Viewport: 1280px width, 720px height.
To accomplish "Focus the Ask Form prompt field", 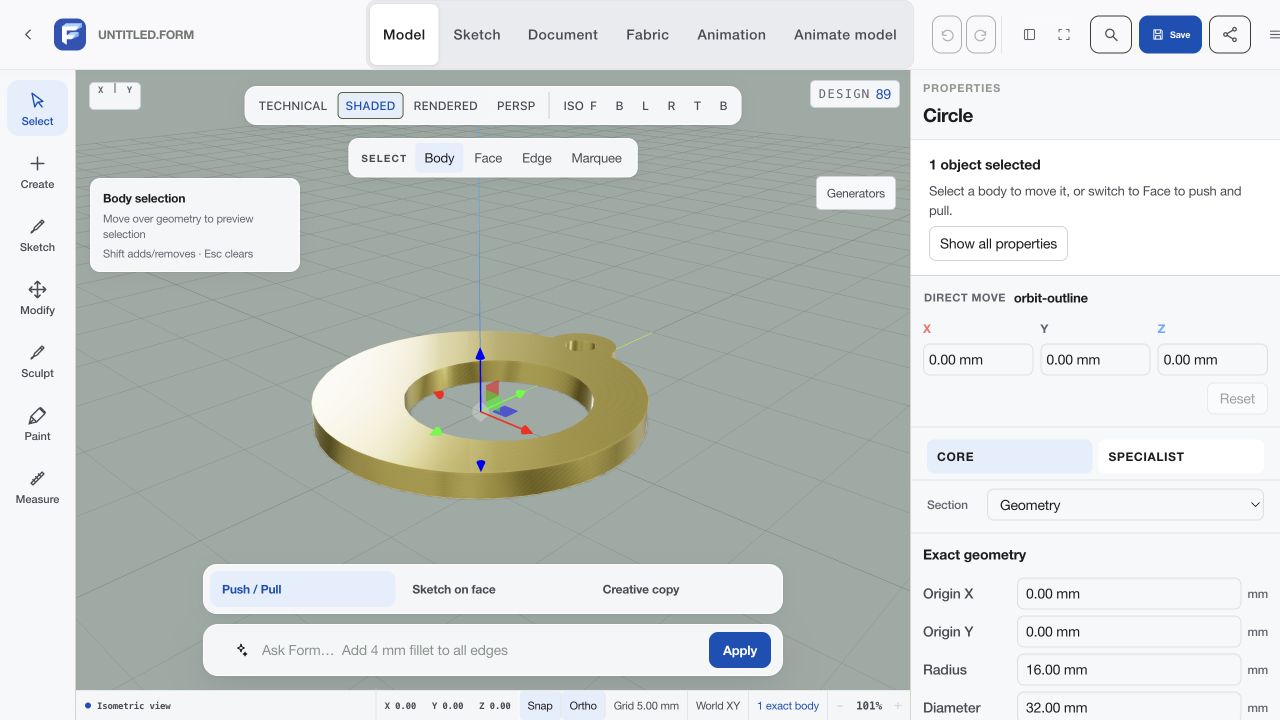I will pyautogui.click(x=480, y=650).
